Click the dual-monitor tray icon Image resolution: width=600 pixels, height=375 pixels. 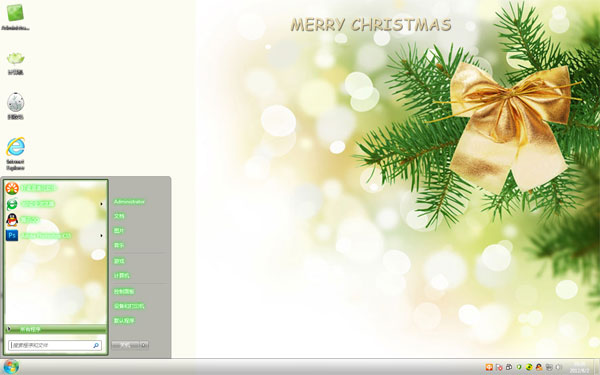[x=509, y=367]
